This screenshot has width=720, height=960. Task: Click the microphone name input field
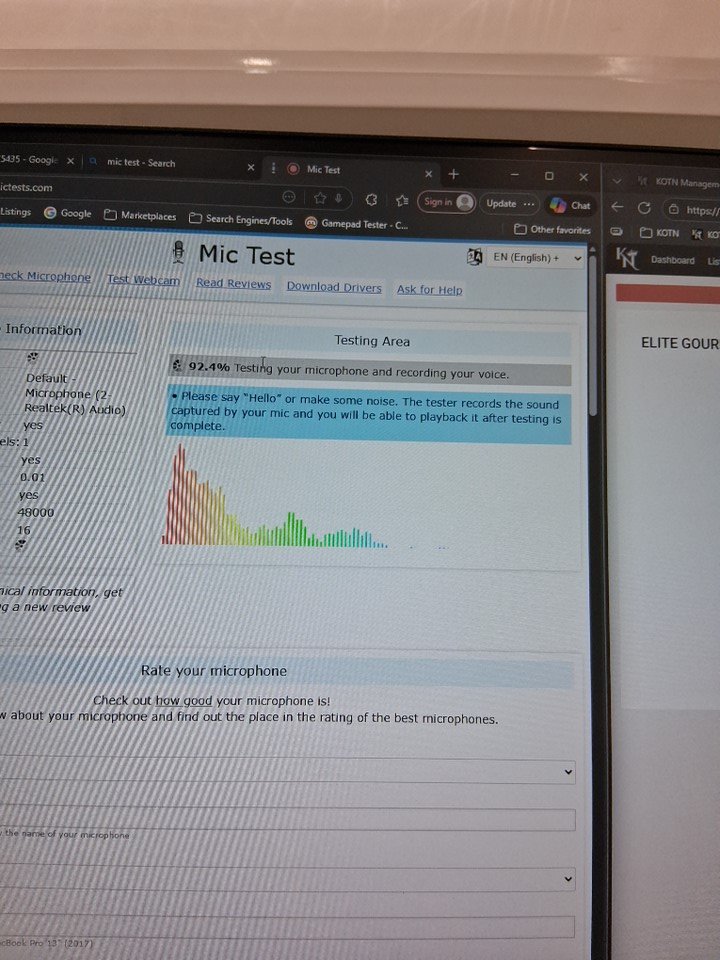click(x=290, y=820)
